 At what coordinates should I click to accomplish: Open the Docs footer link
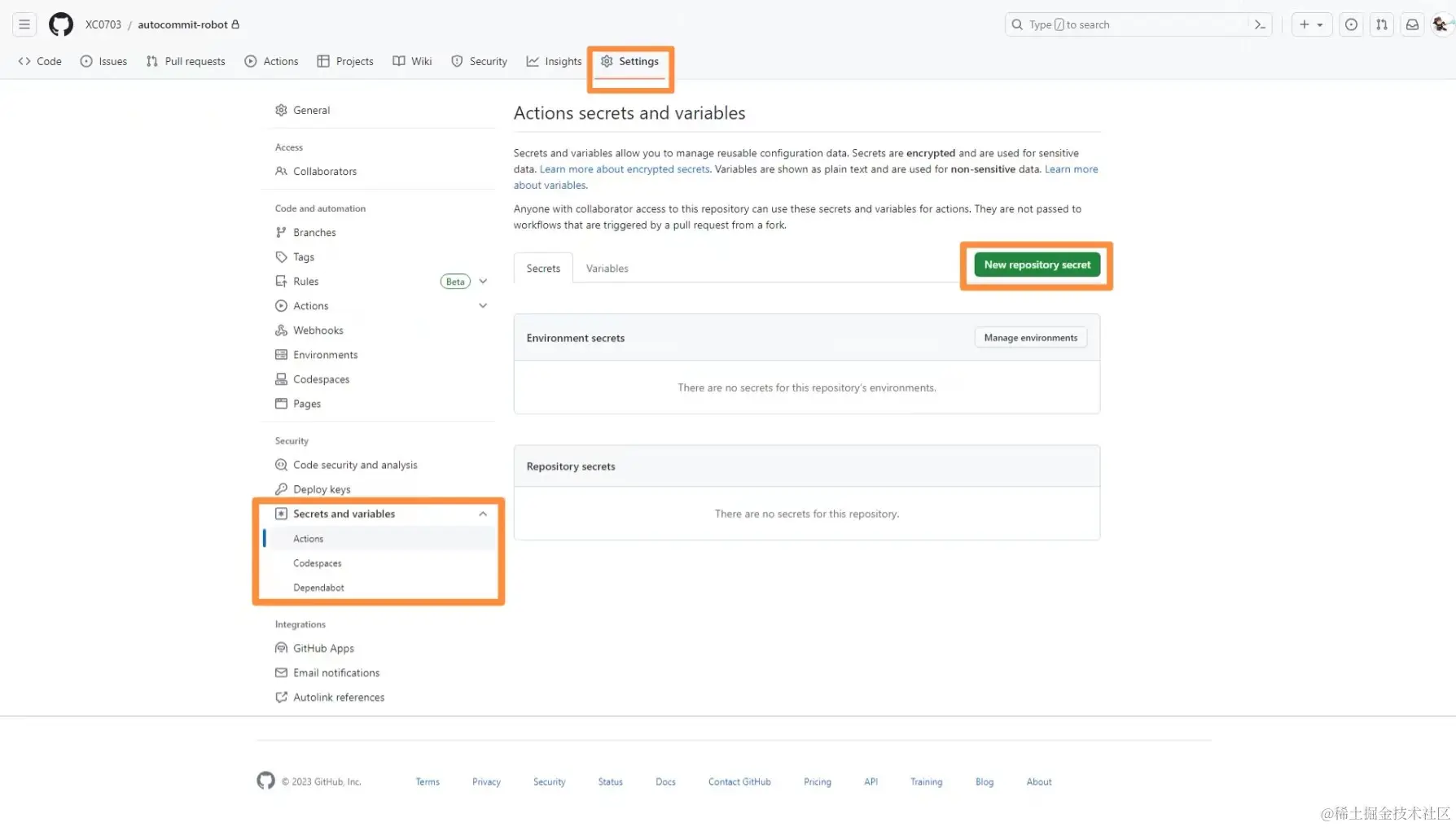tap(666, 781)
